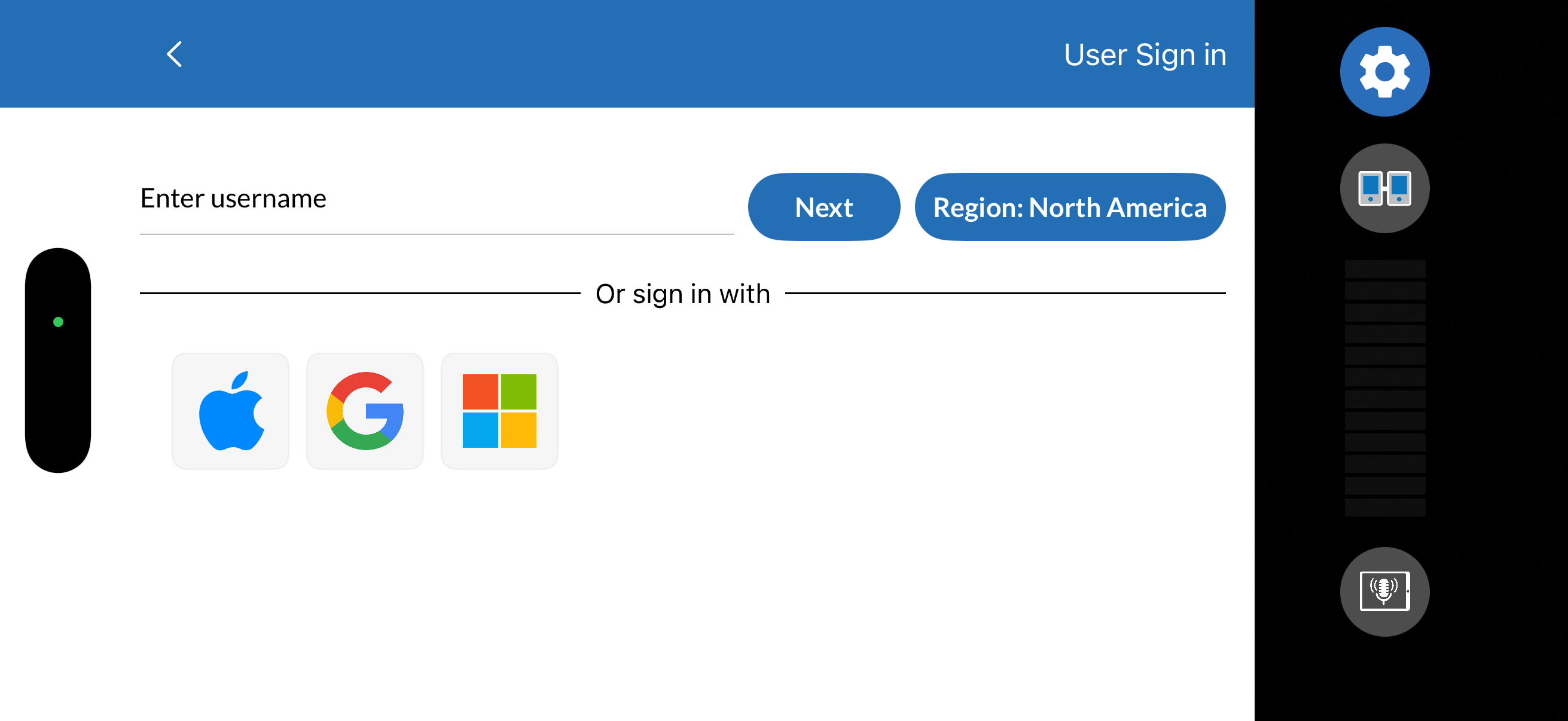
Task: Click the audio level meter bars
Action: coord(1384,388)
